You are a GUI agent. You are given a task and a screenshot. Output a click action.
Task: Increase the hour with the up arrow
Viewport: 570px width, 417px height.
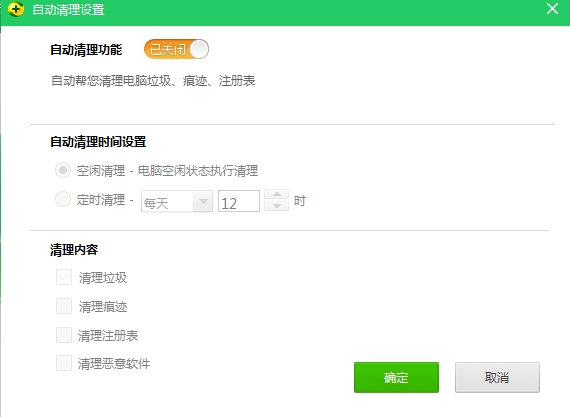[277, 195]
